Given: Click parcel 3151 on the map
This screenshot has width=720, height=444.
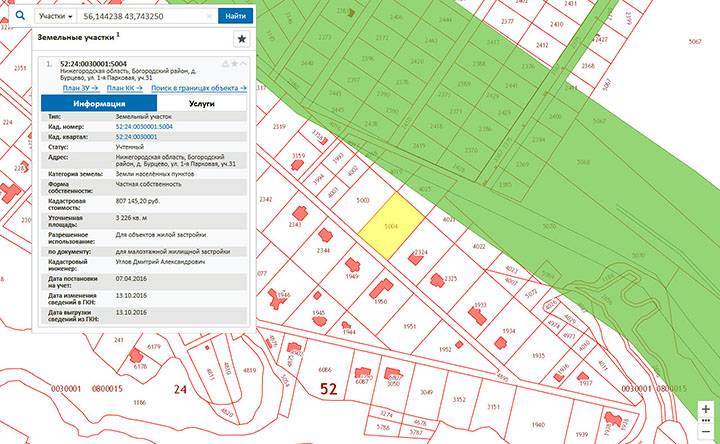Looking at the screenshot, I should tap(494, 407).
